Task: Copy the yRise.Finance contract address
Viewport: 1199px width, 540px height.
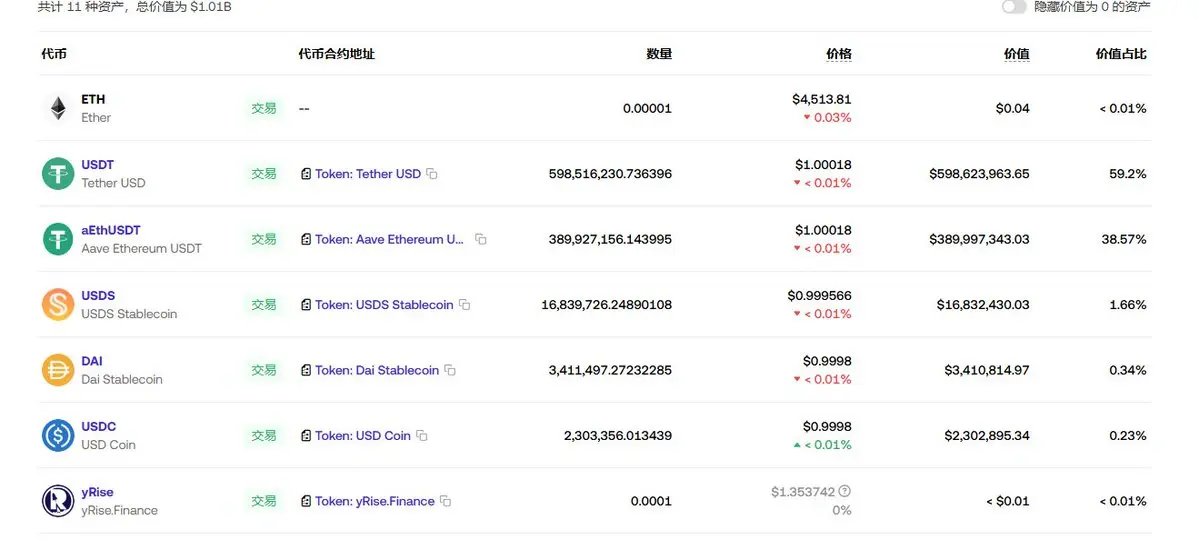Action: [445, 501]
